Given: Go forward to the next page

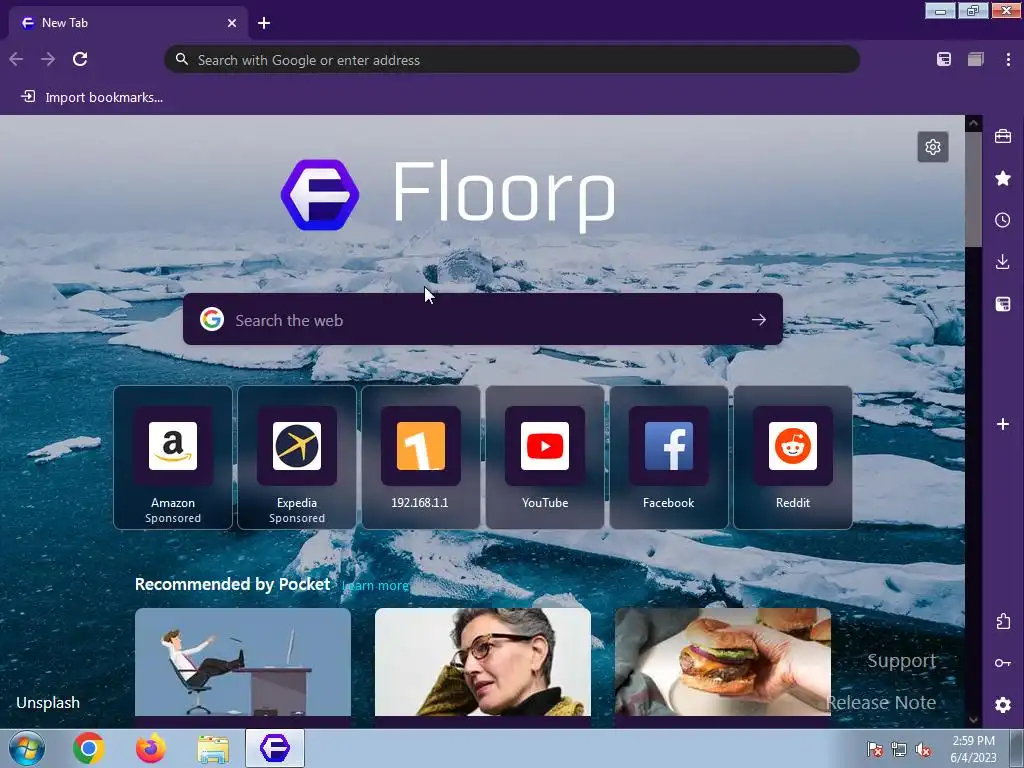Looking at the screenshot, I should click(x=48, y=59).
